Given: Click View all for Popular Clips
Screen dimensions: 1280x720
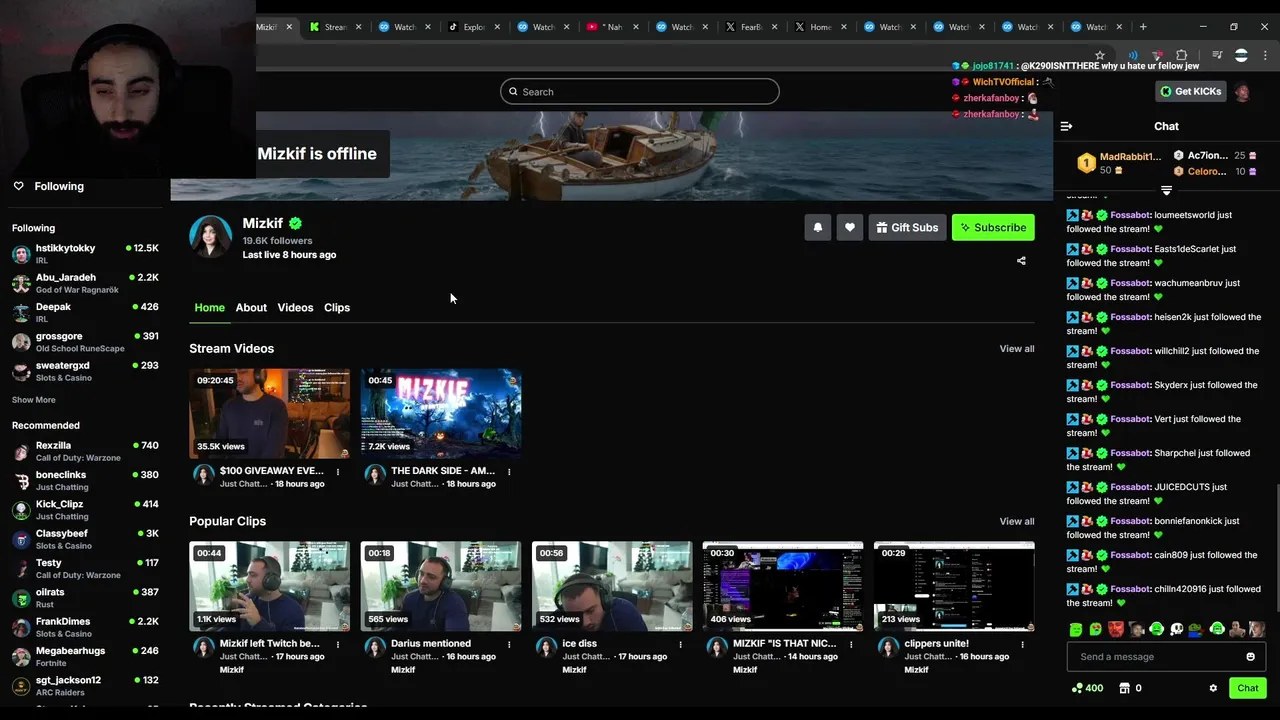Looking at the screenshot, I should click(x=1017, y=521).
